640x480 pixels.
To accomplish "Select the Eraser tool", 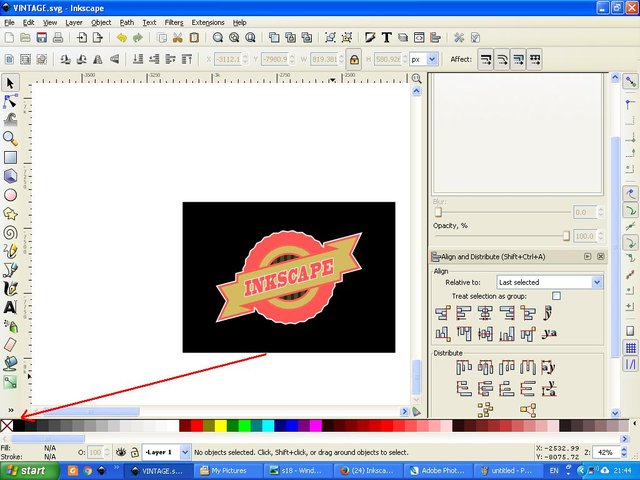I will coord(10,344).
